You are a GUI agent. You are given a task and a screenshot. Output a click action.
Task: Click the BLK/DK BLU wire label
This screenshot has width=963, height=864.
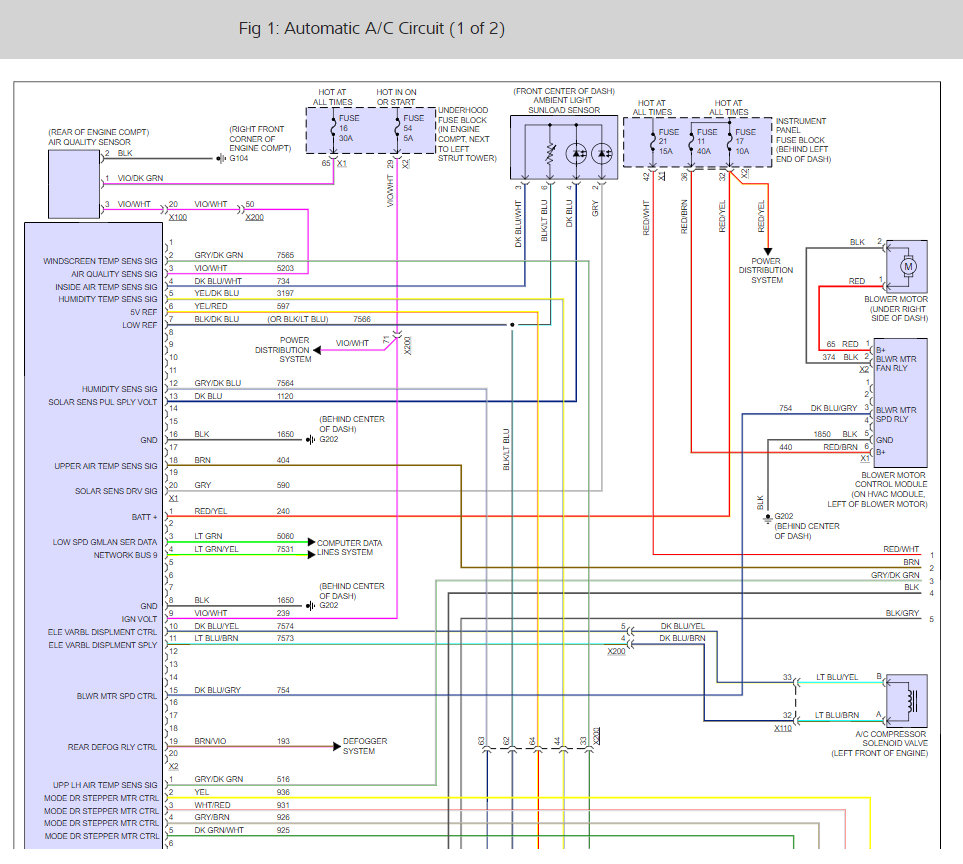217,319
